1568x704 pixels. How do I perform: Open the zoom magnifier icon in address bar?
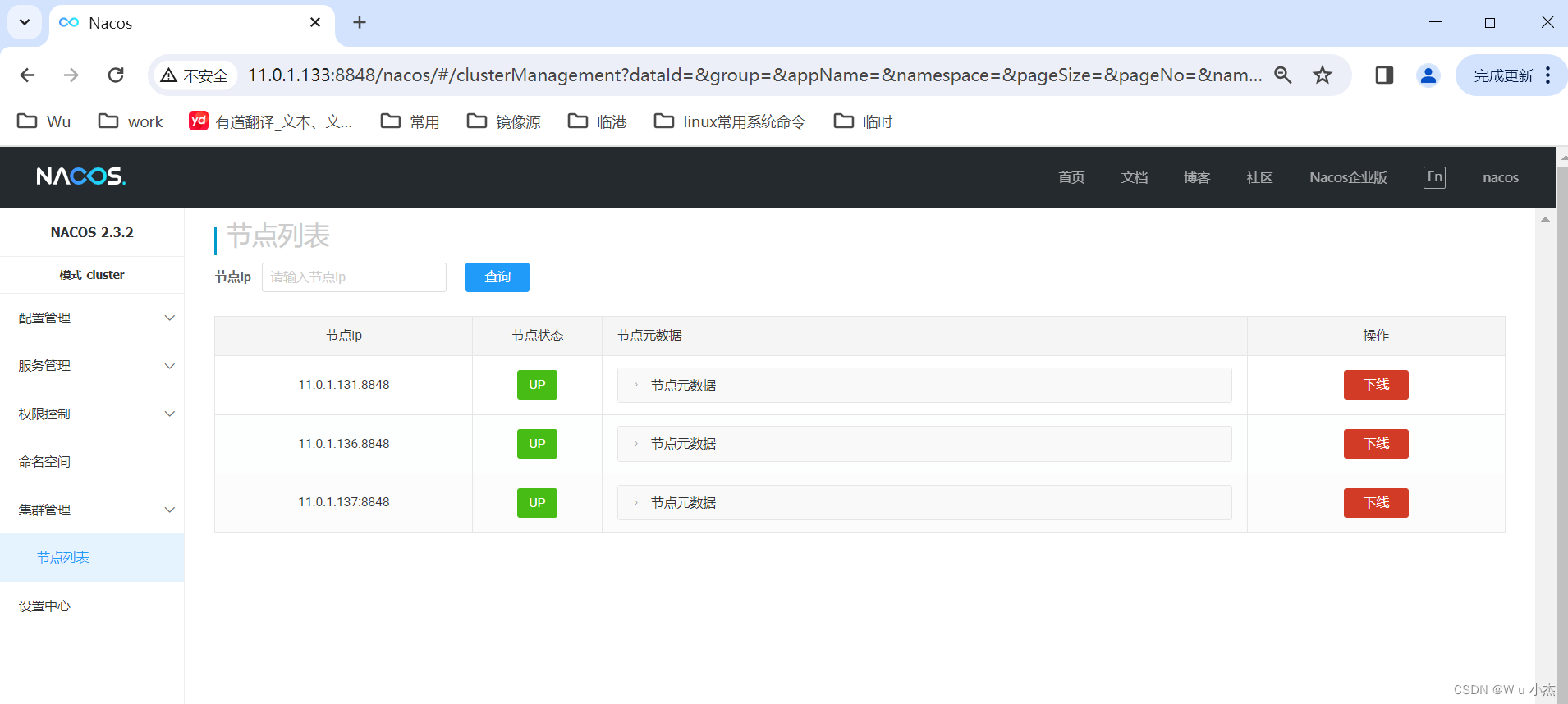tap(1283, 75)
